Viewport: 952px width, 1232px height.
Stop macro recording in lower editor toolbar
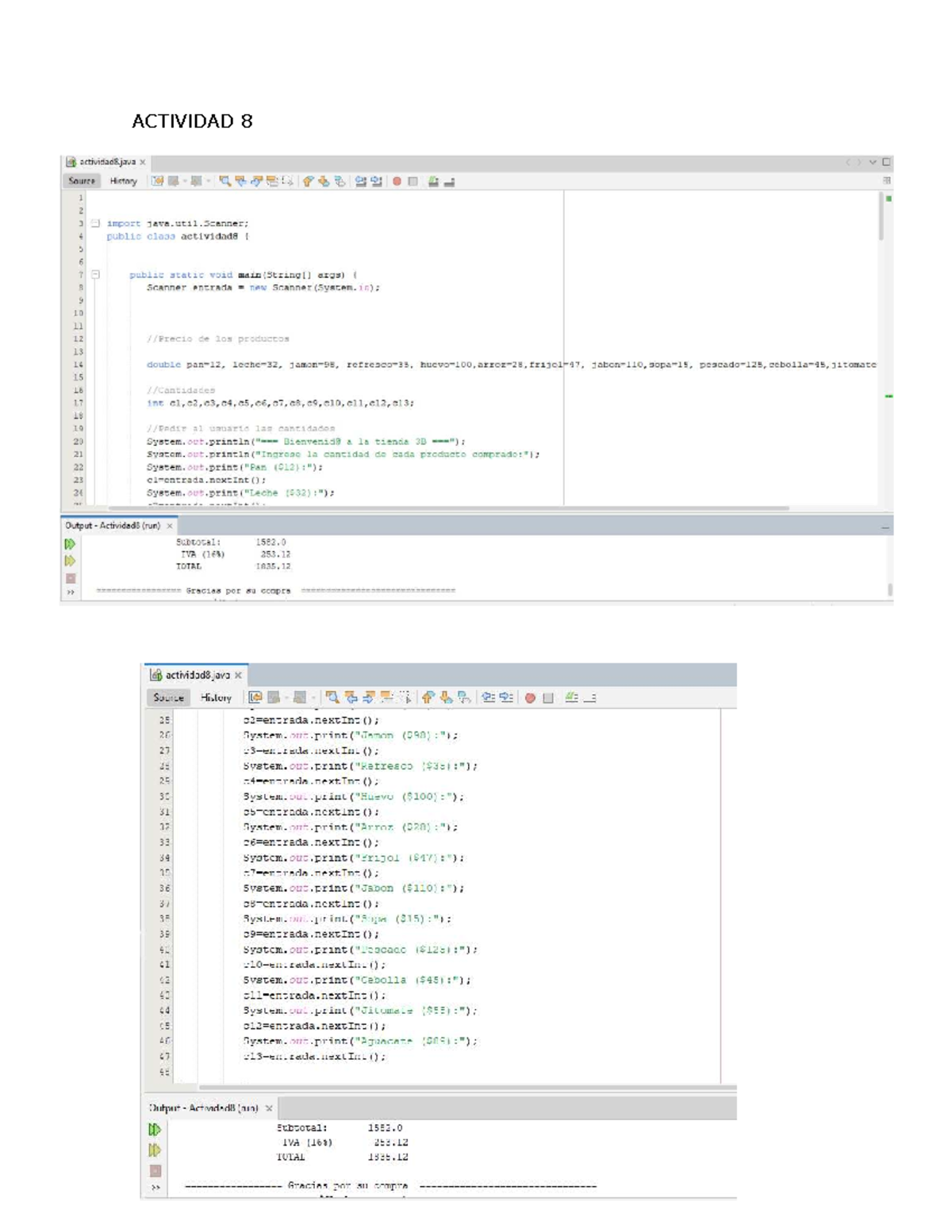pyautogui.click(x=548, y=698)
